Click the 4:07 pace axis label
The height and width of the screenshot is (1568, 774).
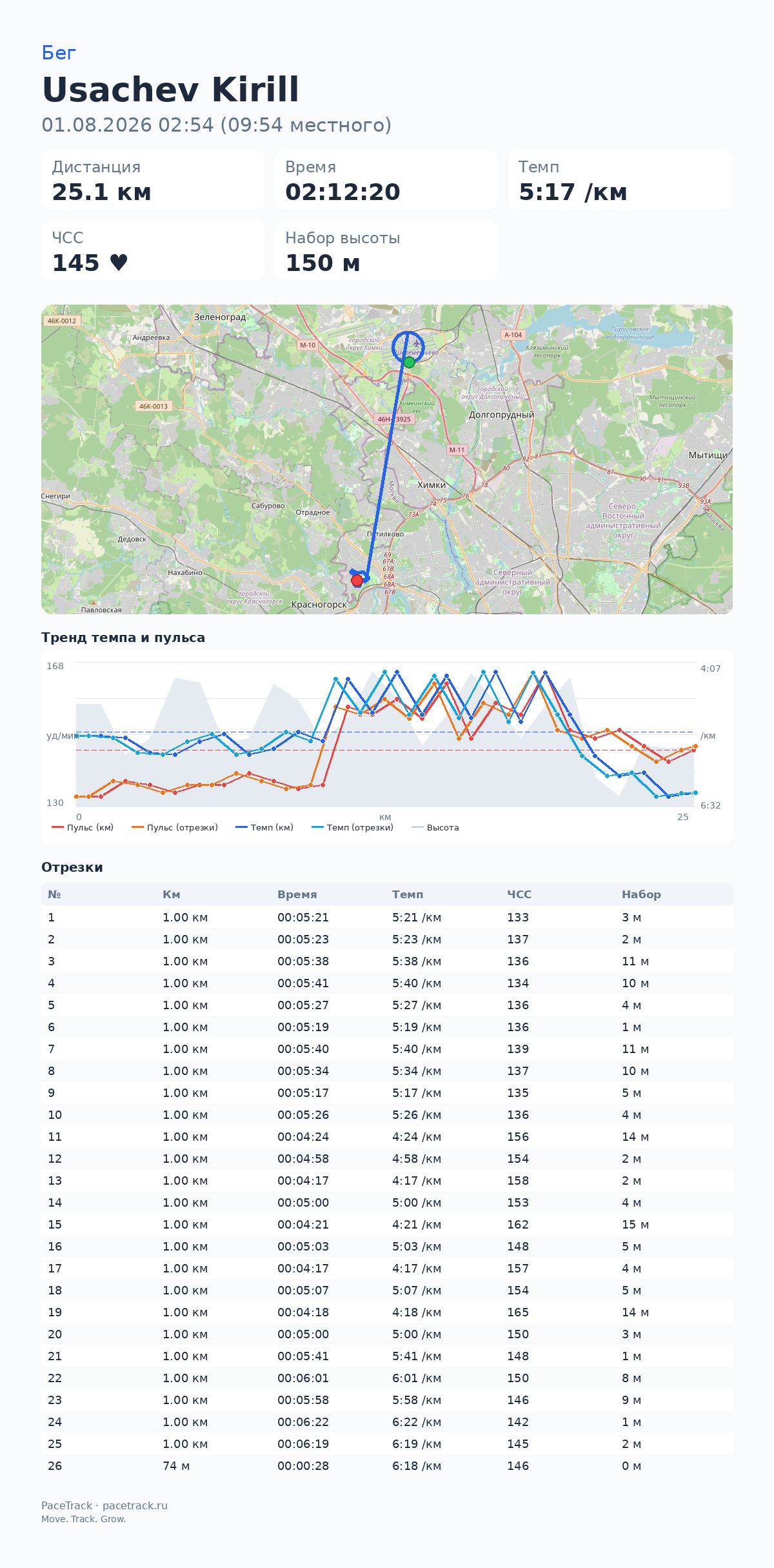point(711,668)
